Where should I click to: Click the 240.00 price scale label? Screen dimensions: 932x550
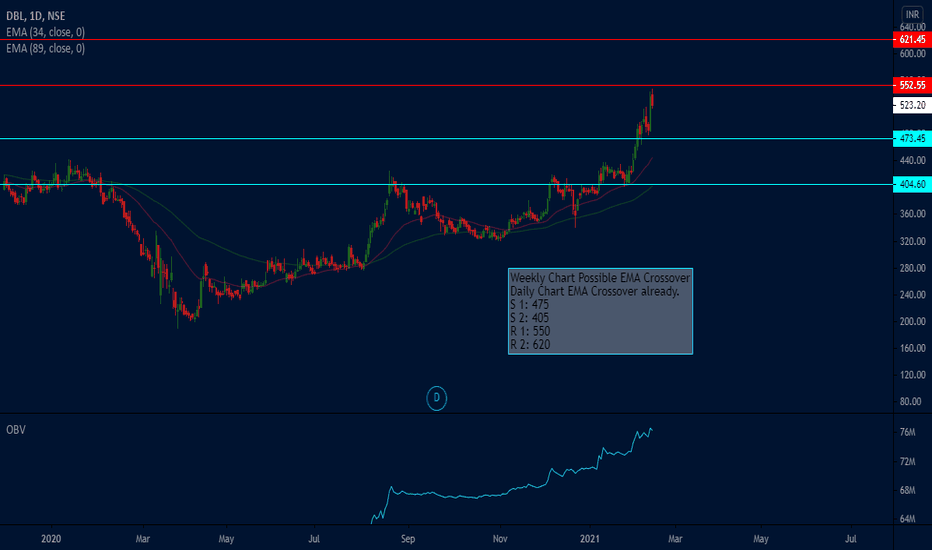(x=912, y=294)
